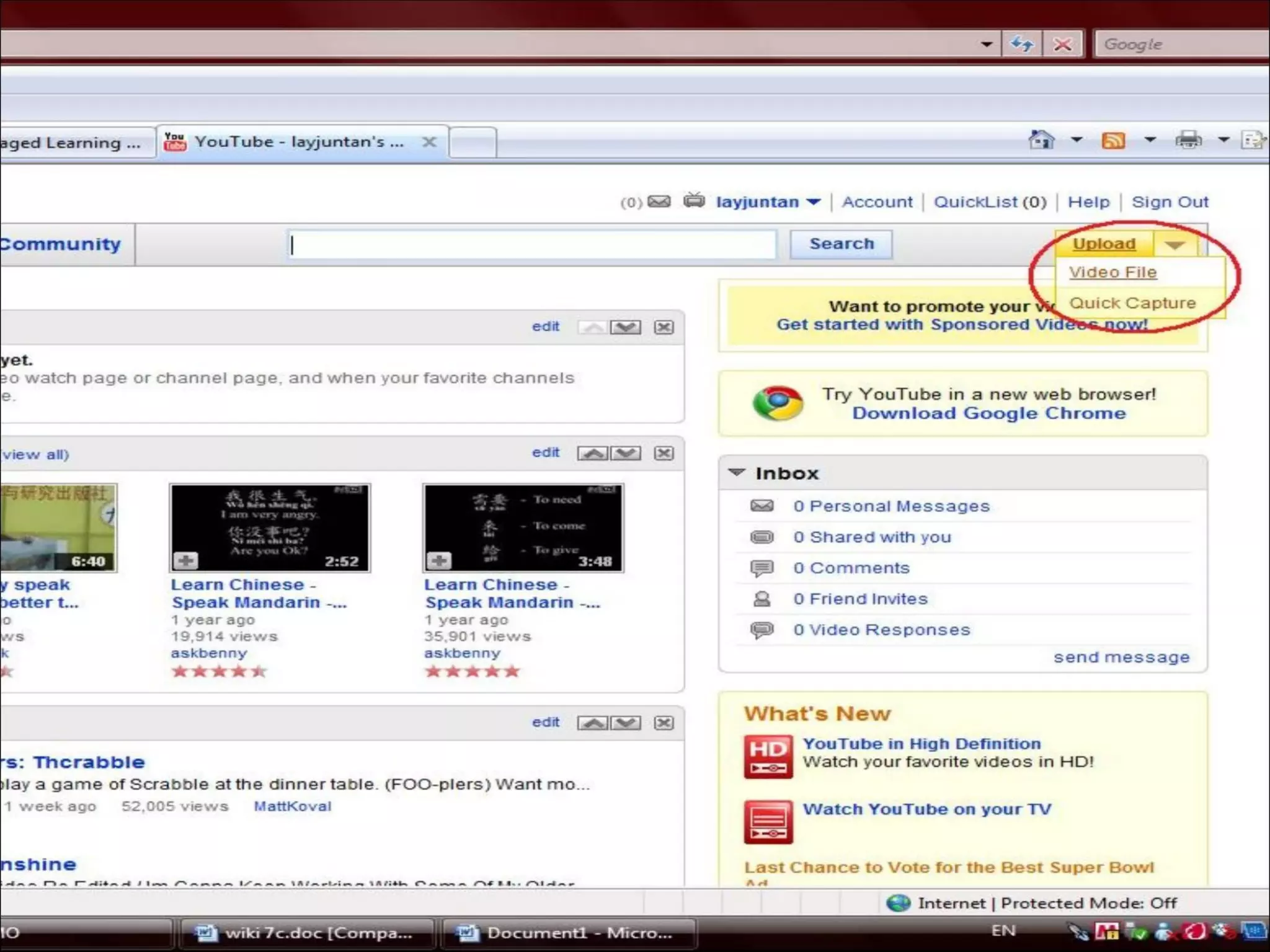Move the third module down

coord(625,723)
